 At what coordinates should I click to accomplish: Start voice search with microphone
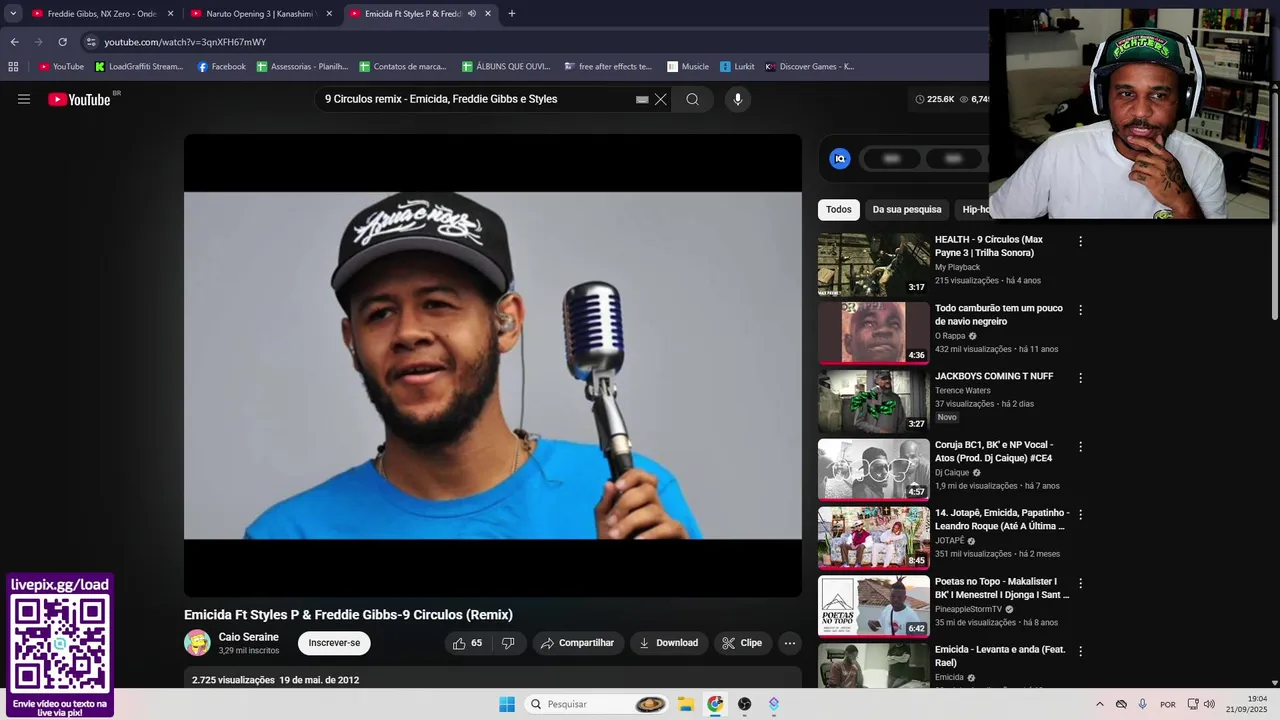tap(738, 99)
